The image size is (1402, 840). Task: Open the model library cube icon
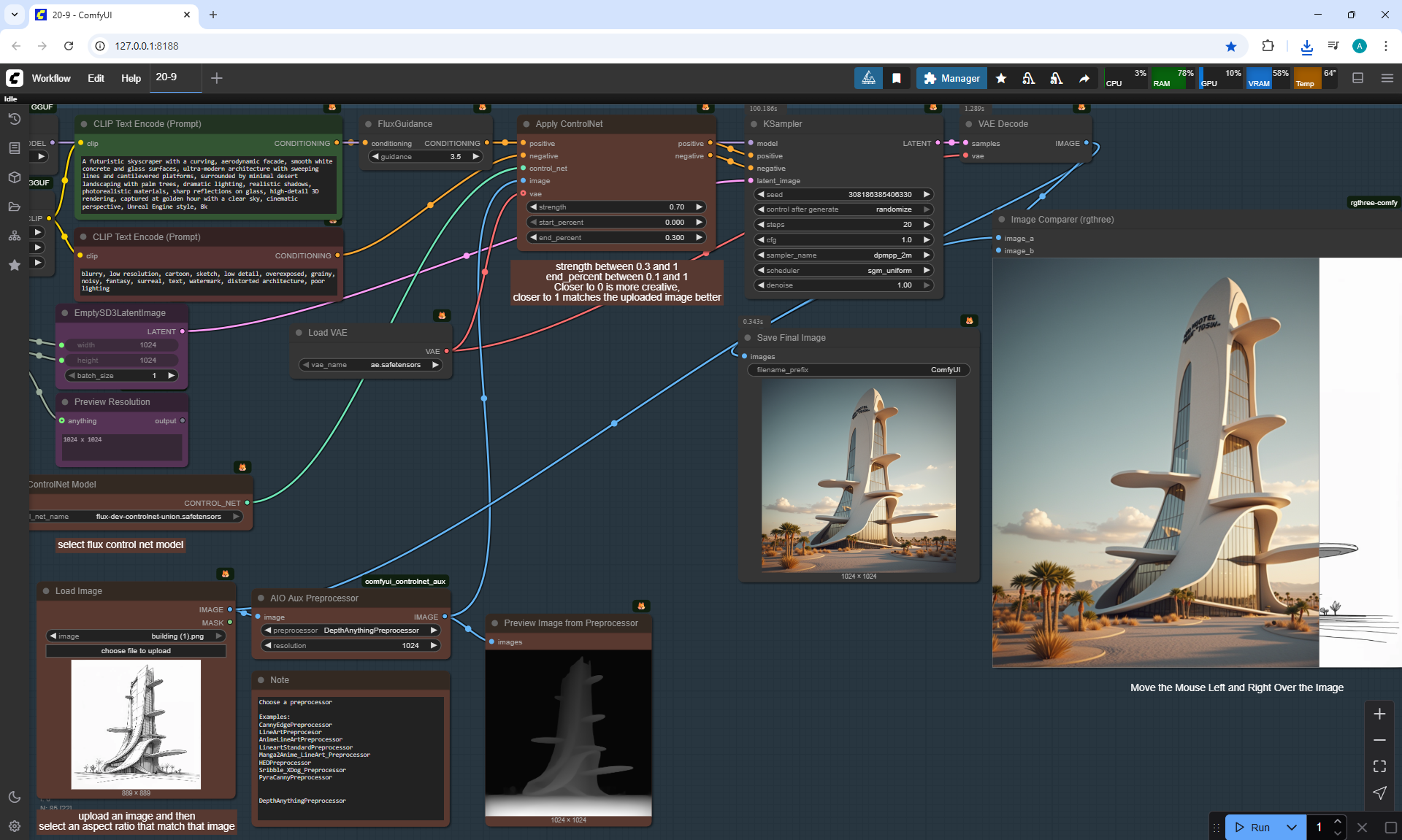(x=14, y=177)
